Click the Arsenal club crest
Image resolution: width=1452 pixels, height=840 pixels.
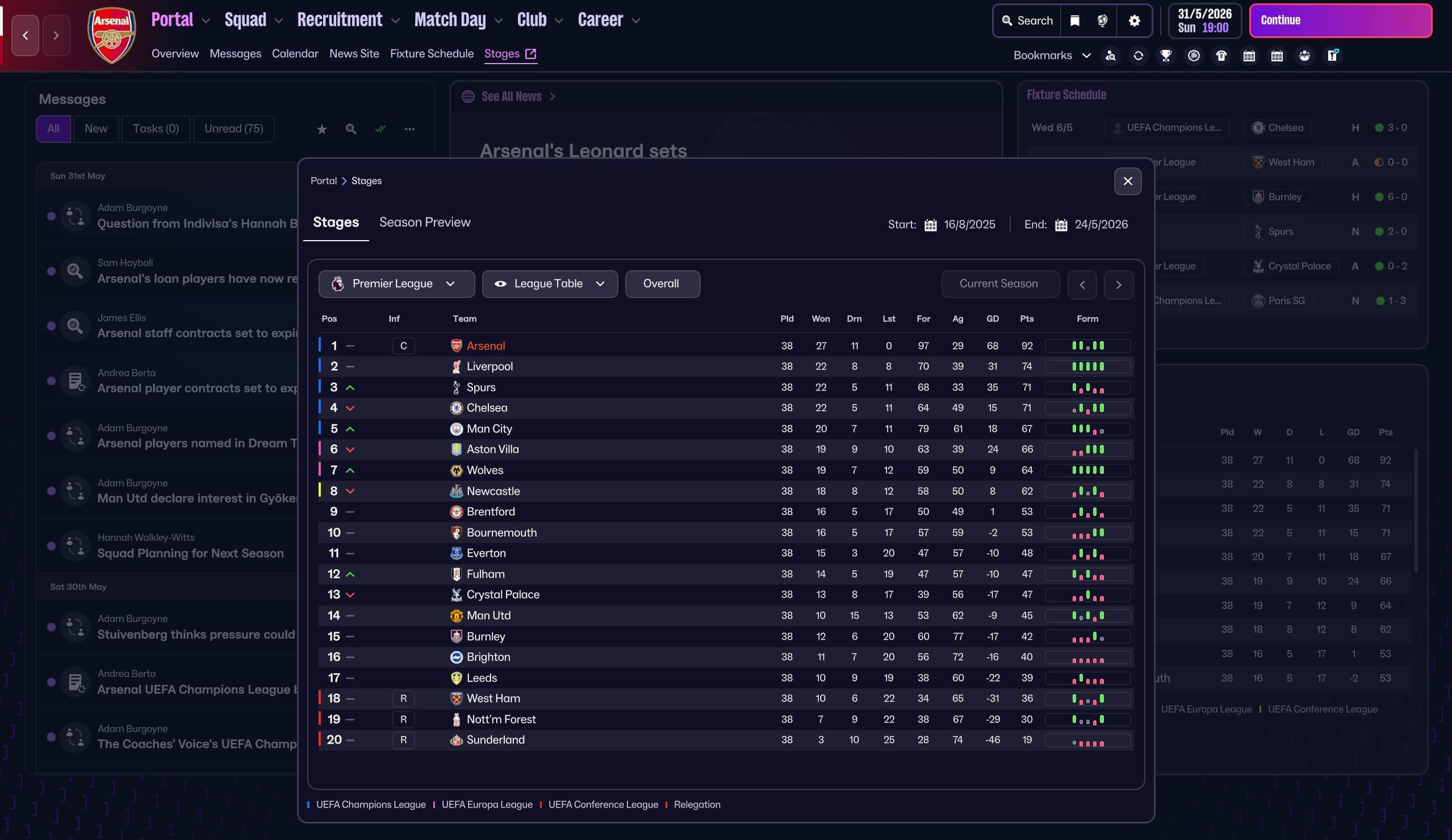click(x=111, y=35)
